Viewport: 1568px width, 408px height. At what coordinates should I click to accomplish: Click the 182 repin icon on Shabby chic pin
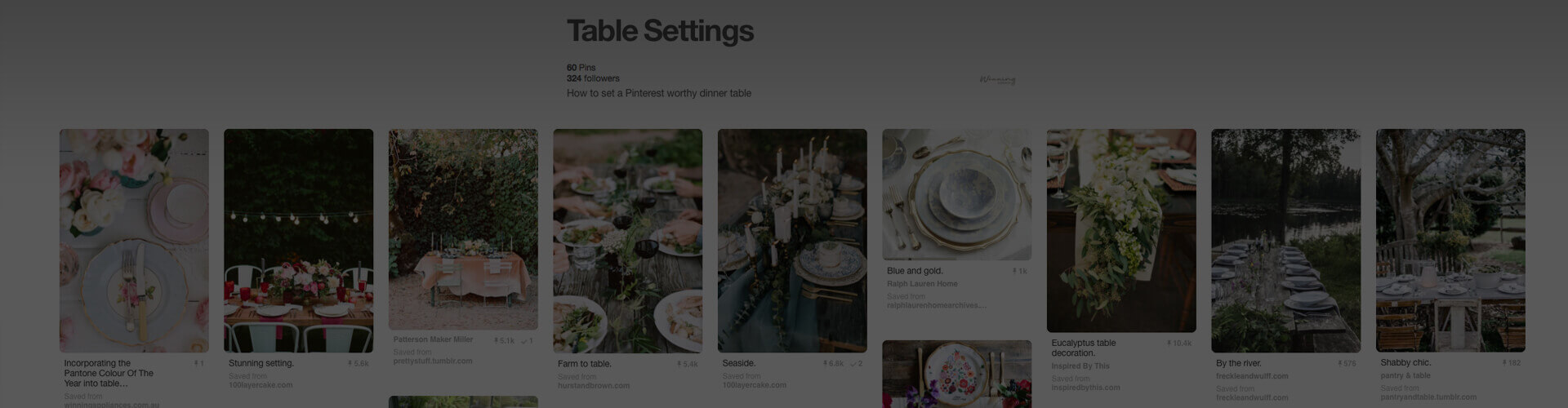tap(1504, 363)
